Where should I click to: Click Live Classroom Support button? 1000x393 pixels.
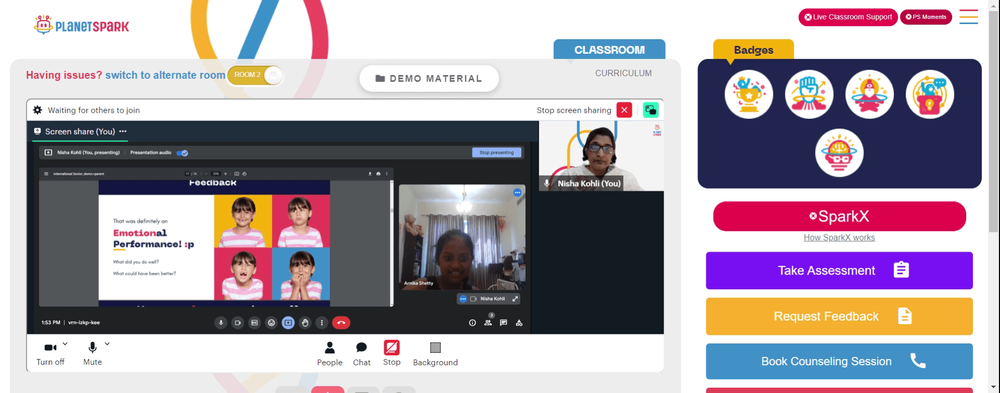[x=848, y=17]
